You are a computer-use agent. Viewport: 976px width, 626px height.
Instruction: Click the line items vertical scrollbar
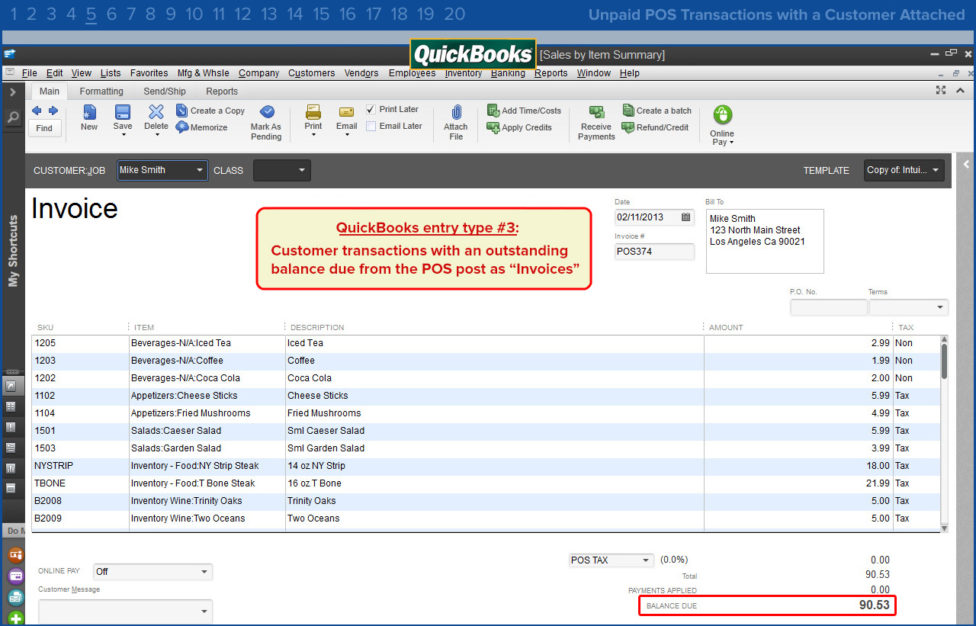(x=944, y=361)
